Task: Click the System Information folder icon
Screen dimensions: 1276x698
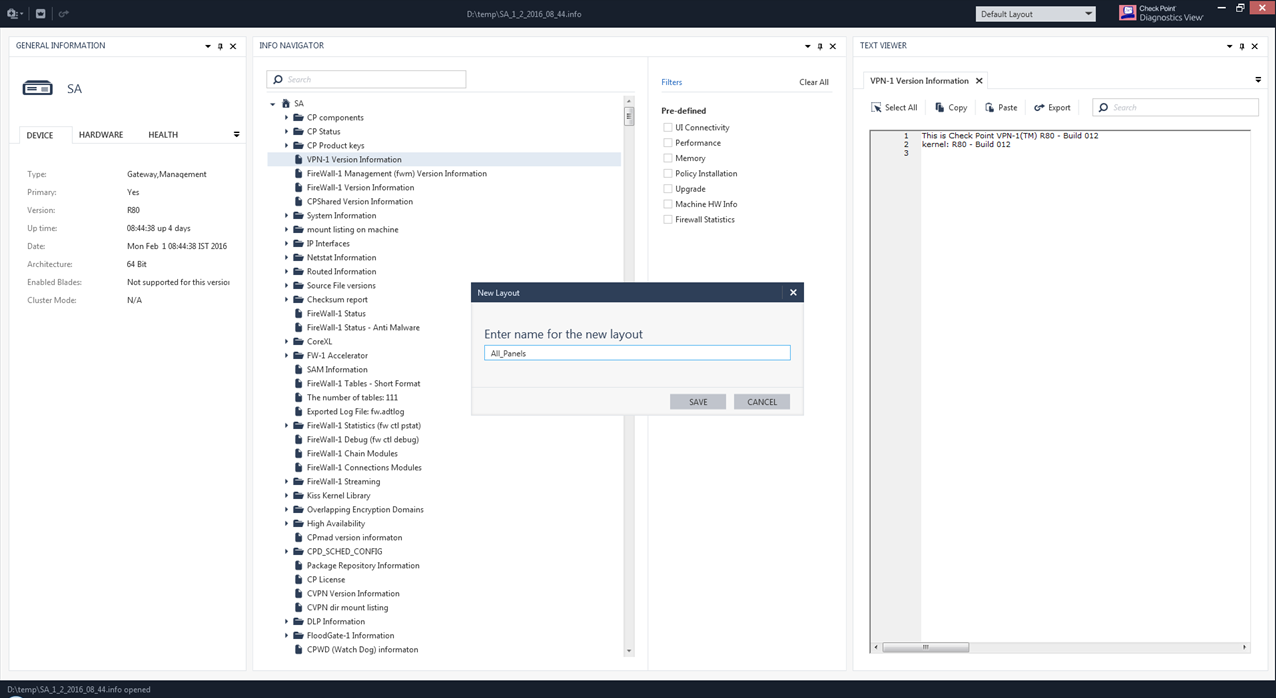Action: 298,216
